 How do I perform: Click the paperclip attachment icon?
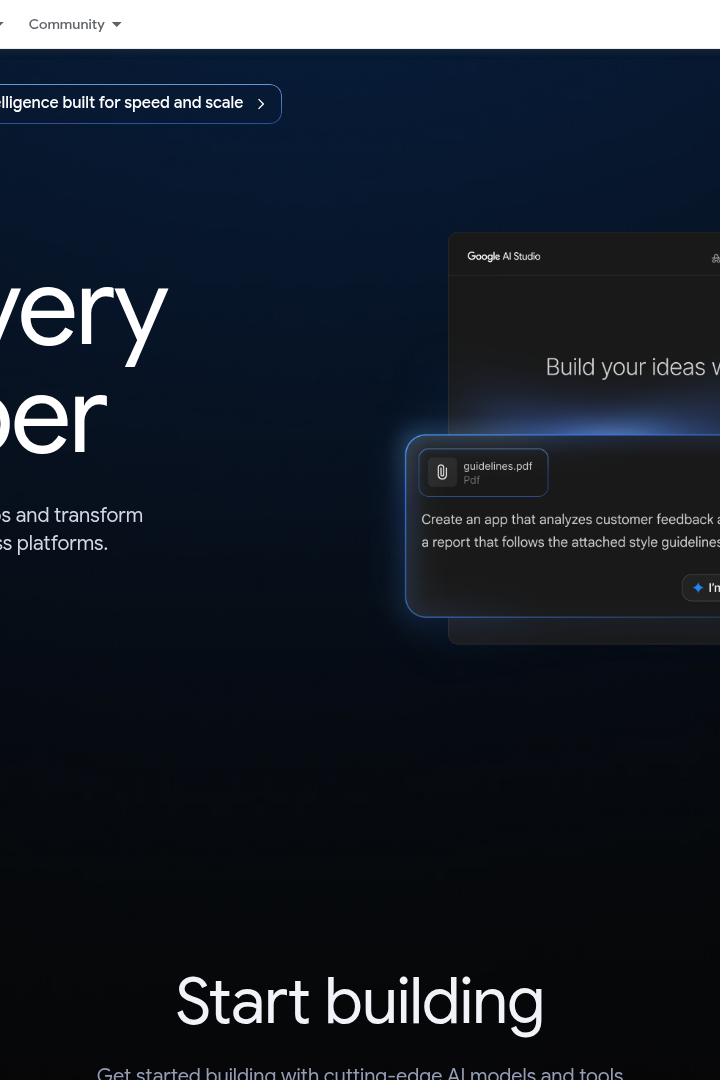pyautogui.click(x=442, y=472)
